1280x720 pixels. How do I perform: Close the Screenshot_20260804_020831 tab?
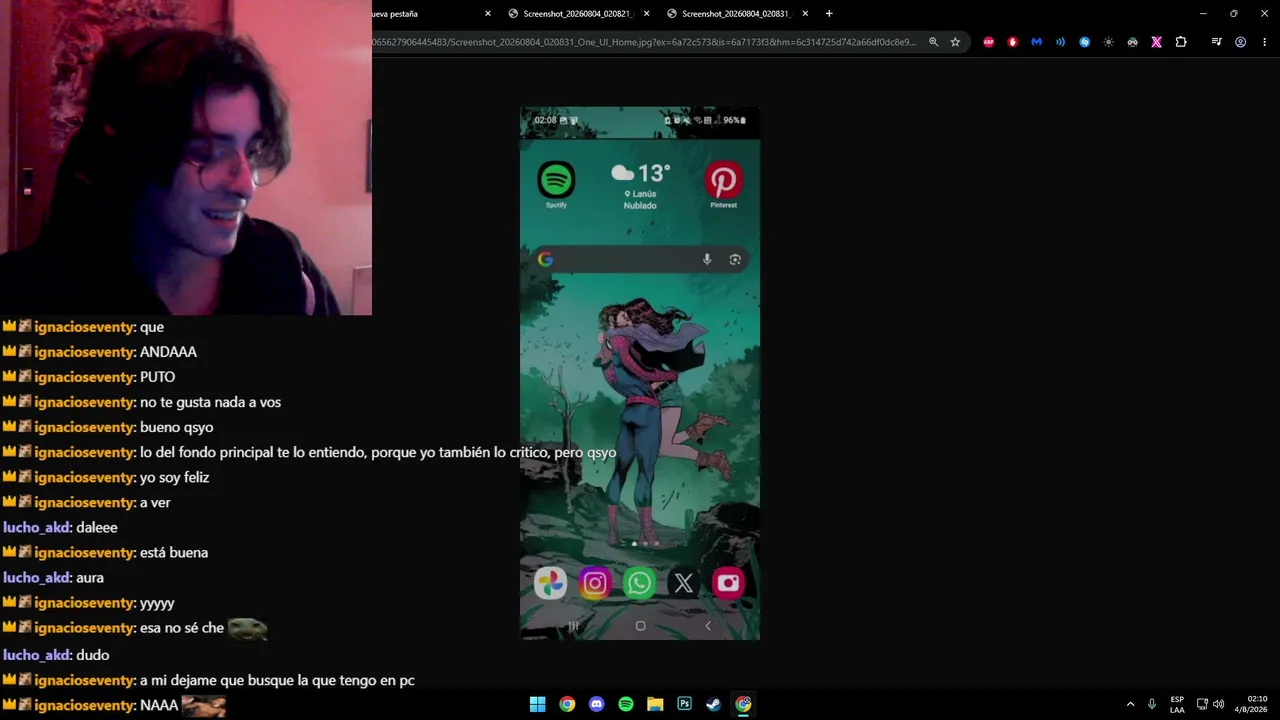click(804, 14)
